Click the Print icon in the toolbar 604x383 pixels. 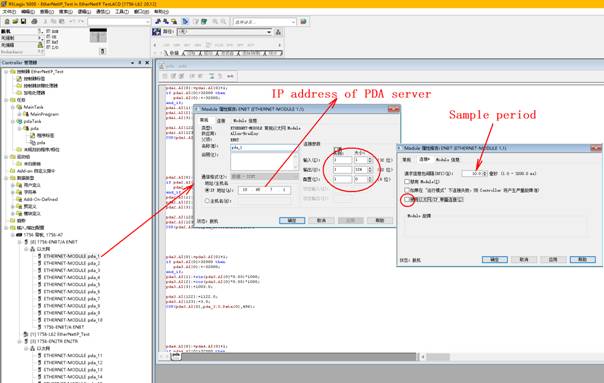tap(34, 22)
